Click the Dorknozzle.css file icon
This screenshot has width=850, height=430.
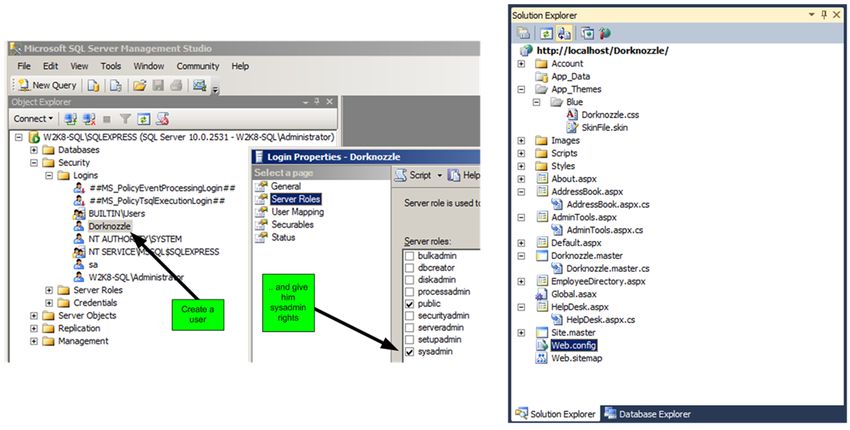click(572, 114)
